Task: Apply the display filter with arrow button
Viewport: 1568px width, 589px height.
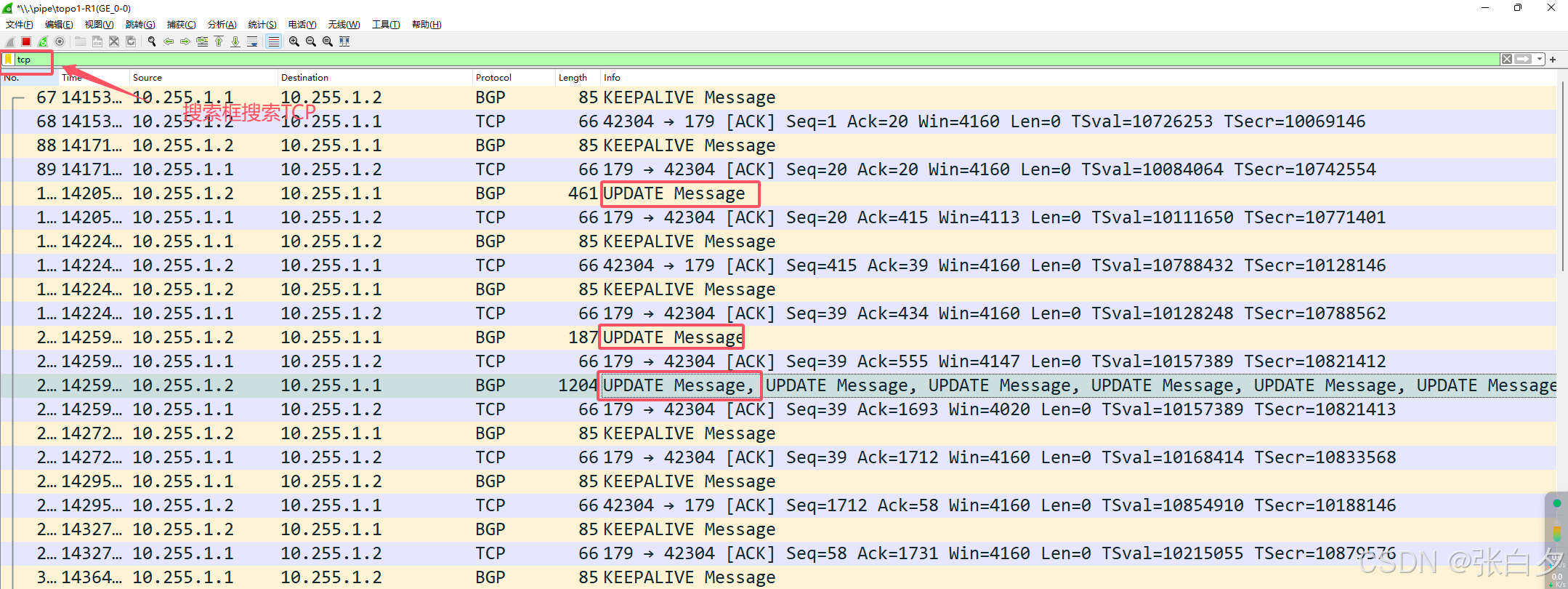Action: (x=1524, y=60)
